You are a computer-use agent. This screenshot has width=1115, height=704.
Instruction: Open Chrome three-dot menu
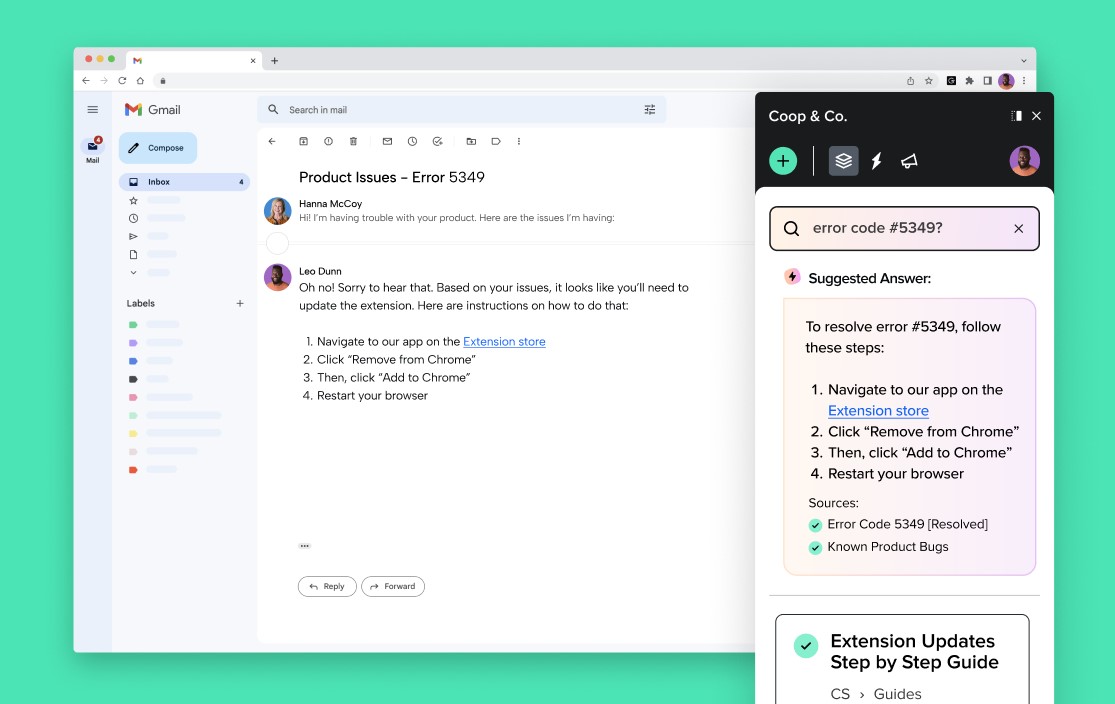[x=1024, y=80]
